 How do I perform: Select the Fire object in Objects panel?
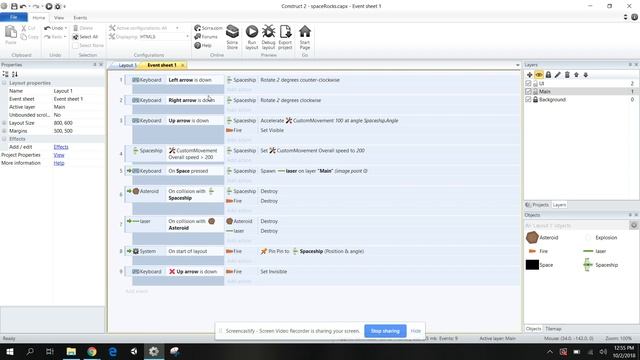click(x=538, y=251)
